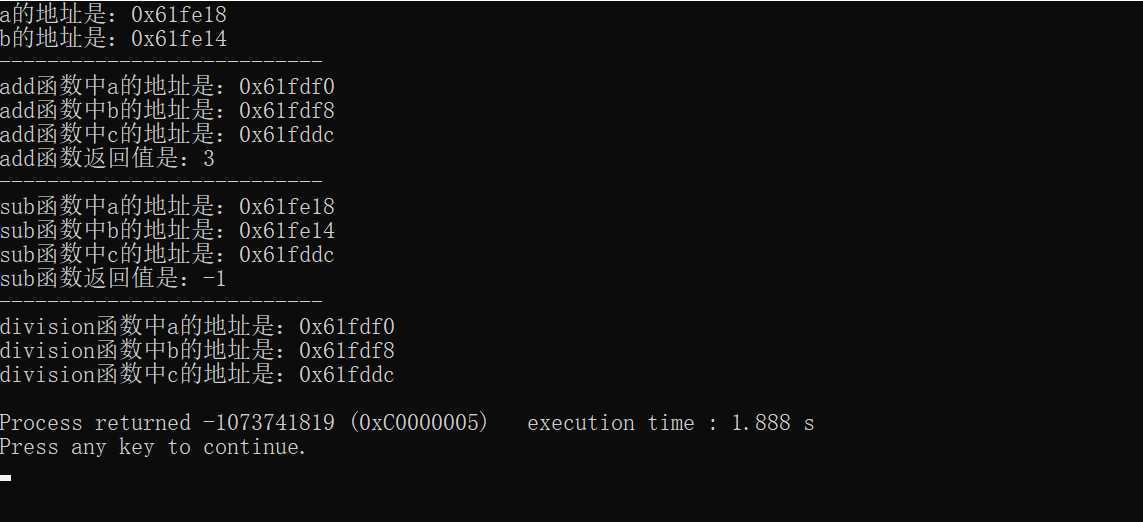Screen dimensions: 1143x522
Task: Click the "Press any key to continue." line
Action: click(x=153, y=447)
